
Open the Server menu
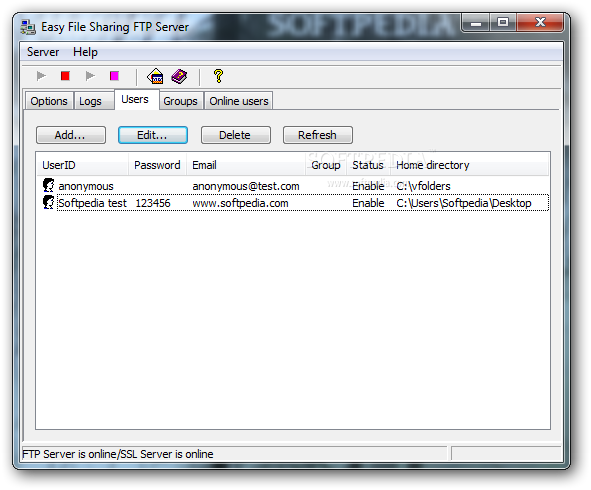click(x=43, y=52)
